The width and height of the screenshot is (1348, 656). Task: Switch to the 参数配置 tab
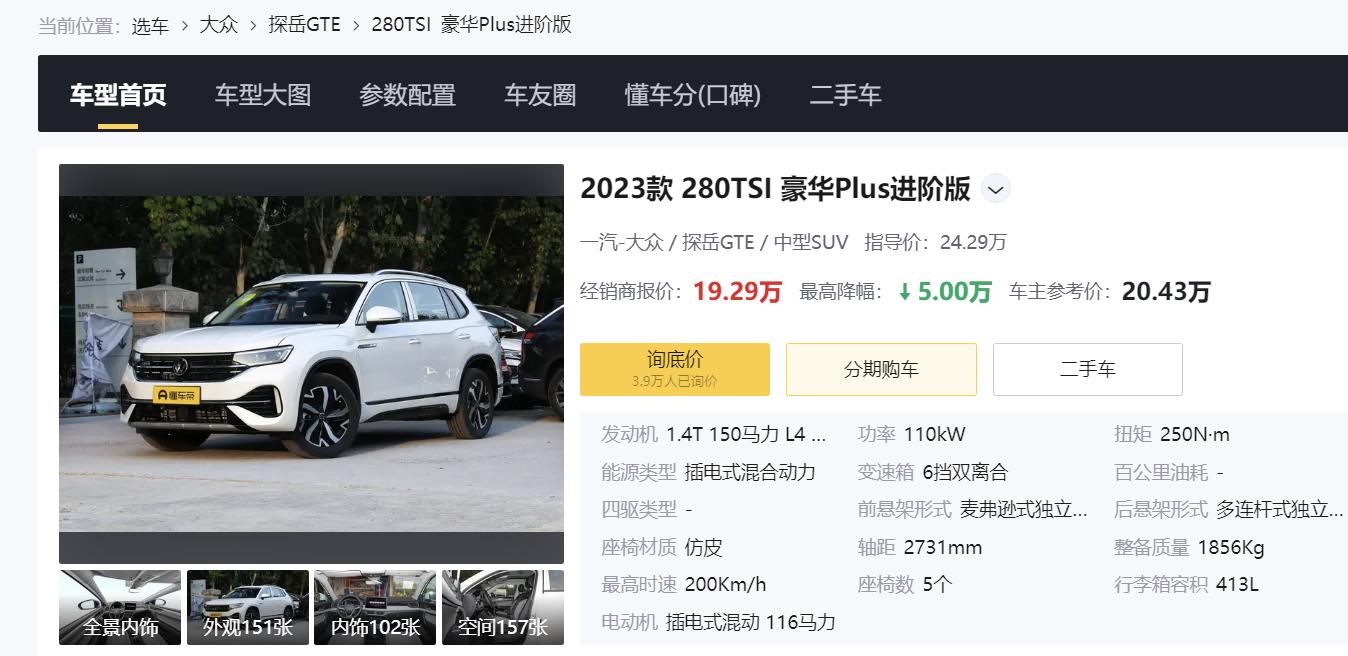click(407, 94)
